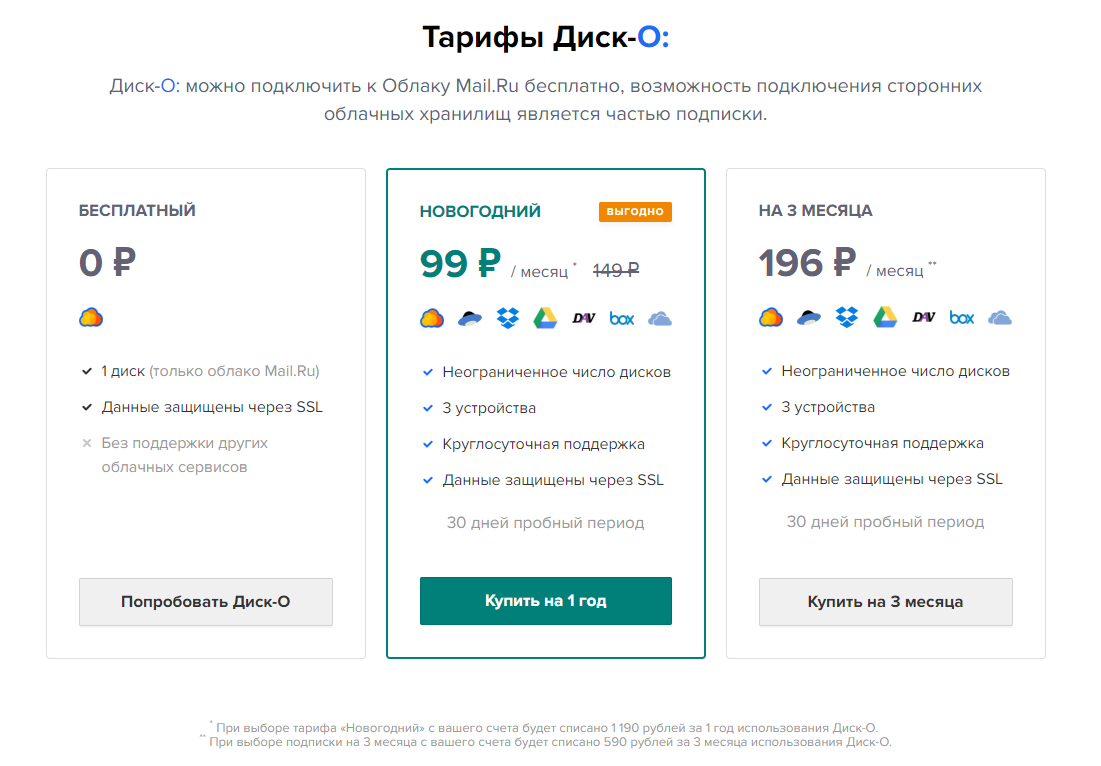Click the Тарифы Диск-О heading
The width and height of the screenshot is (1101, 766).
coord(546,37)
